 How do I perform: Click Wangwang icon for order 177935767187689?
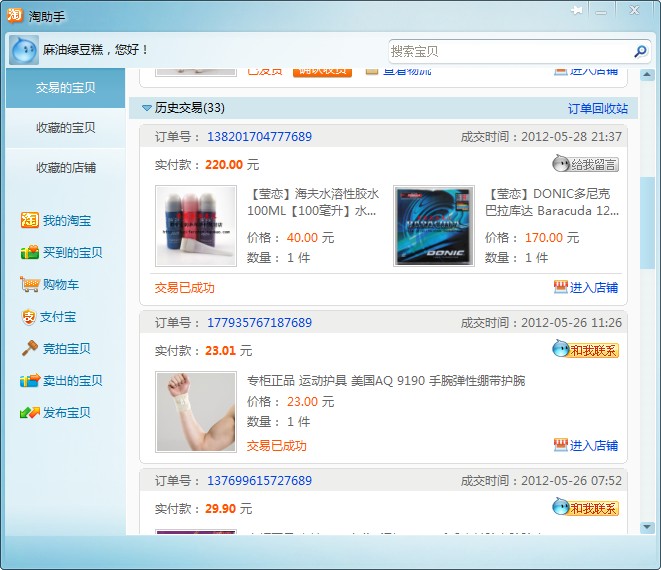pos(561,349)
